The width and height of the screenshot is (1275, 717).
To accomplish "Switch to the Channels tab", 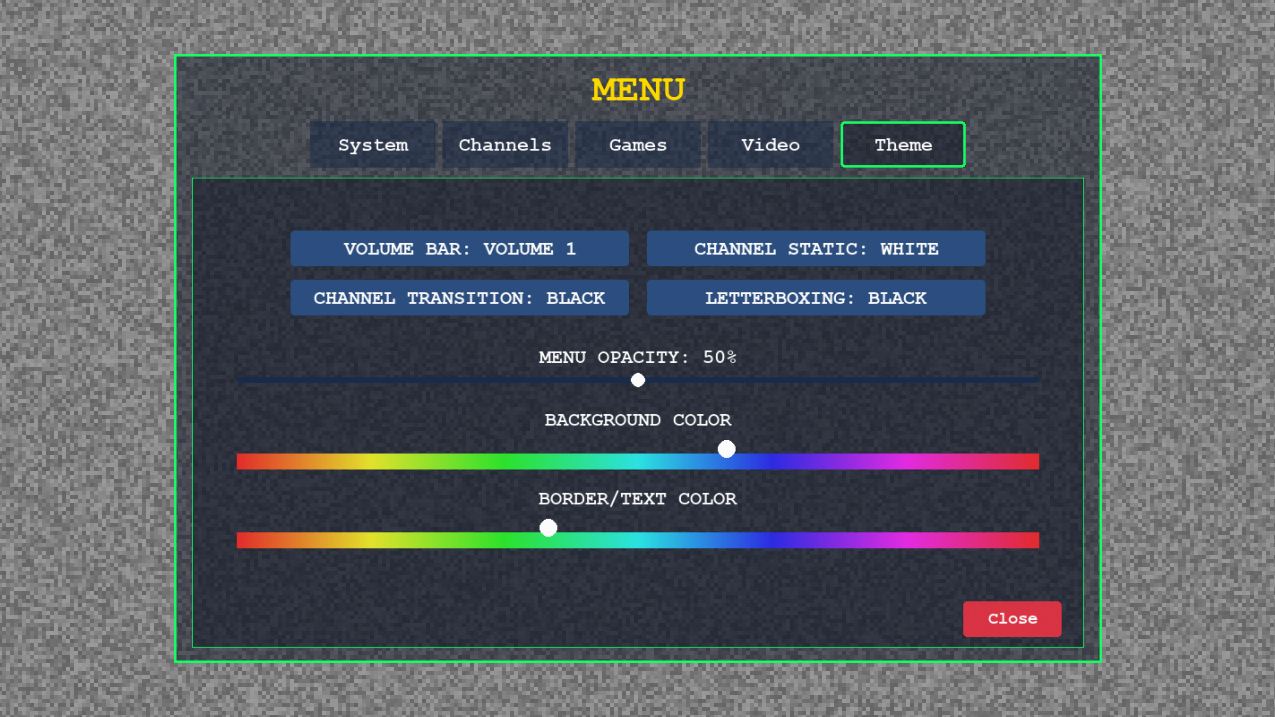I will pyautogui.click(x=505, y=145).
